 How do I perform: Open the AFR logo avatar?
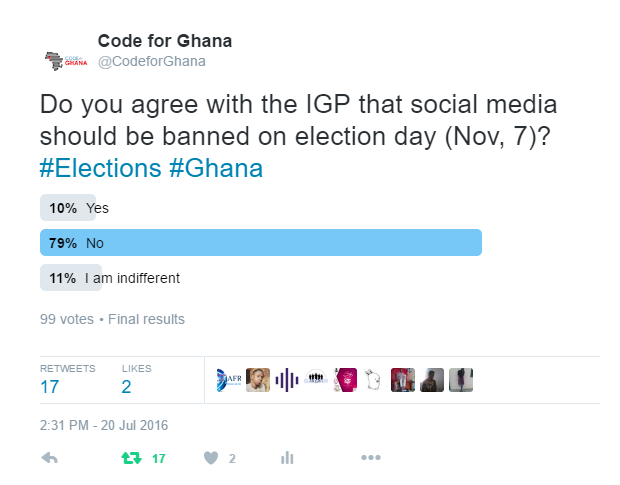click(229, 380)
